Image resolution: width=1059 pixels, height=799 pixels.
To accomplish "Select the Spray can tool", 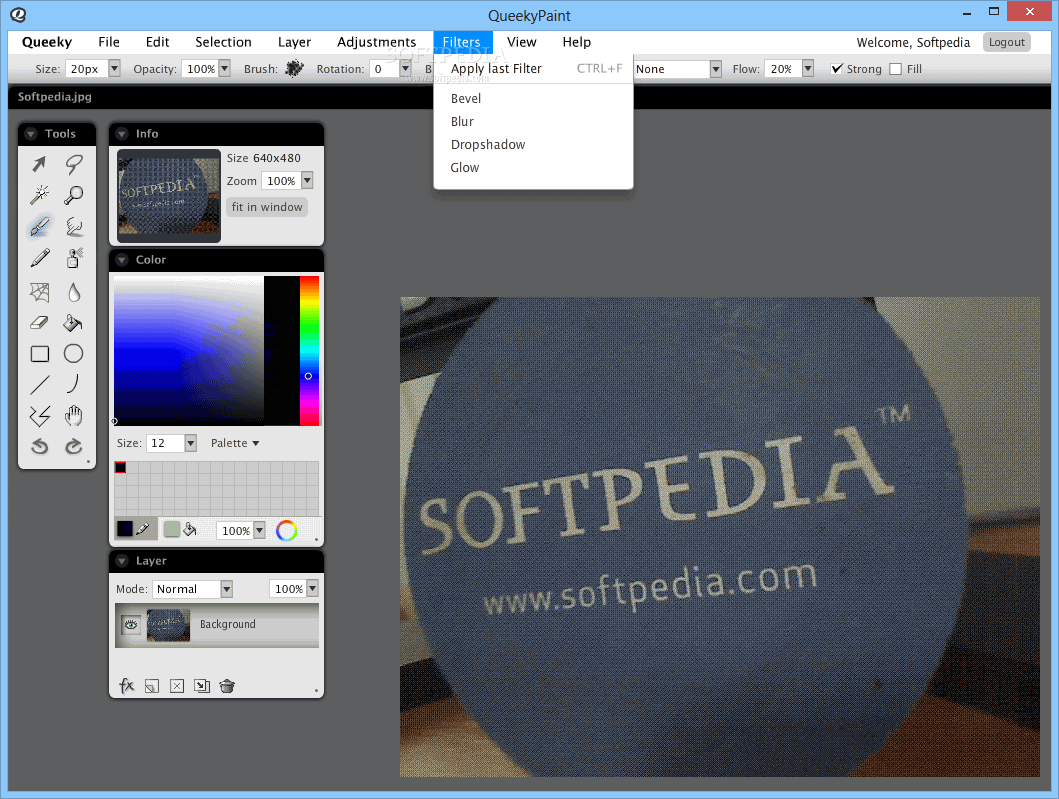I will pyautogui.click(x=74, y=258).
